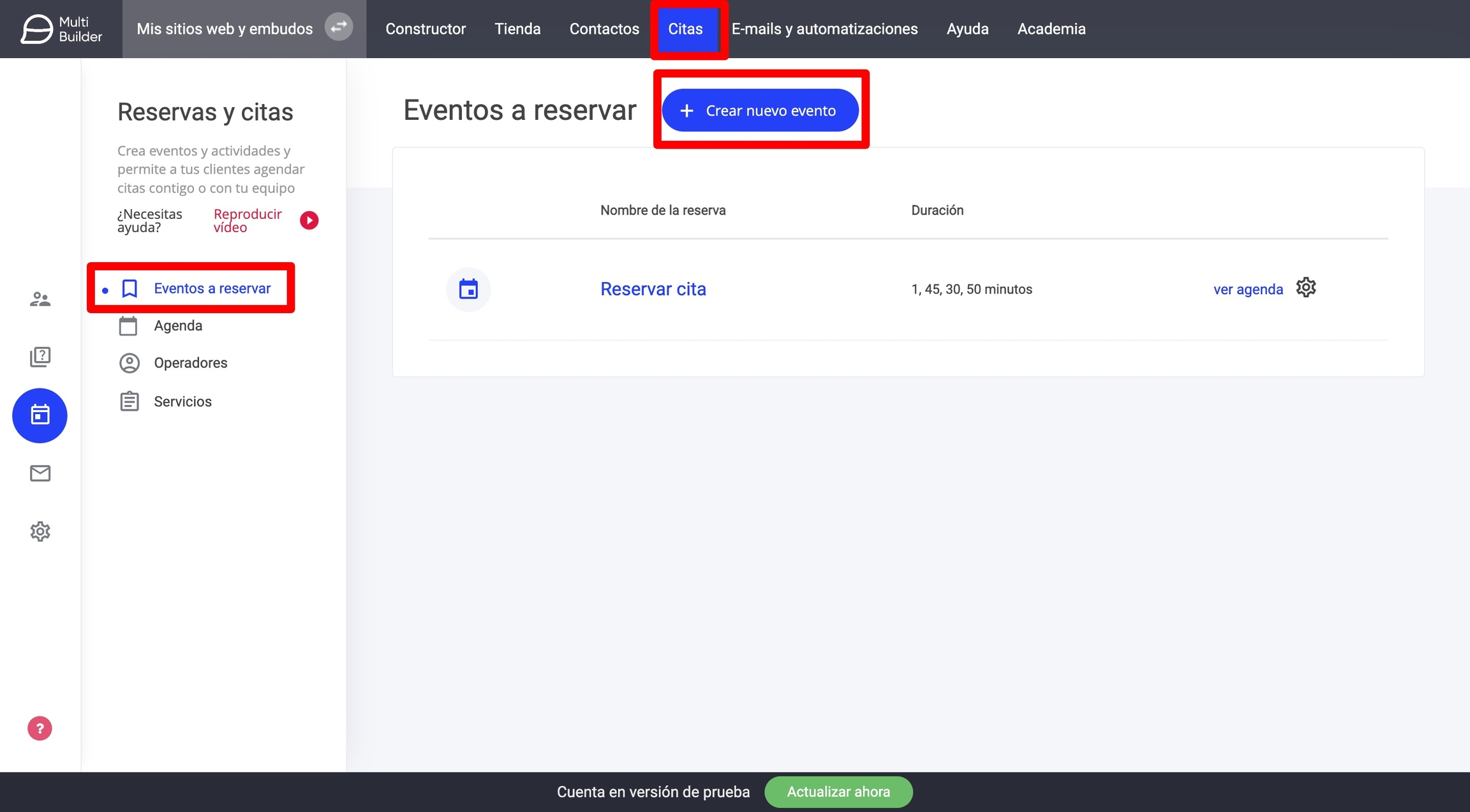Open the mail envelope icon in left rail
The width and height of the screenshot is (1470, 812).
tap(40, 473)
